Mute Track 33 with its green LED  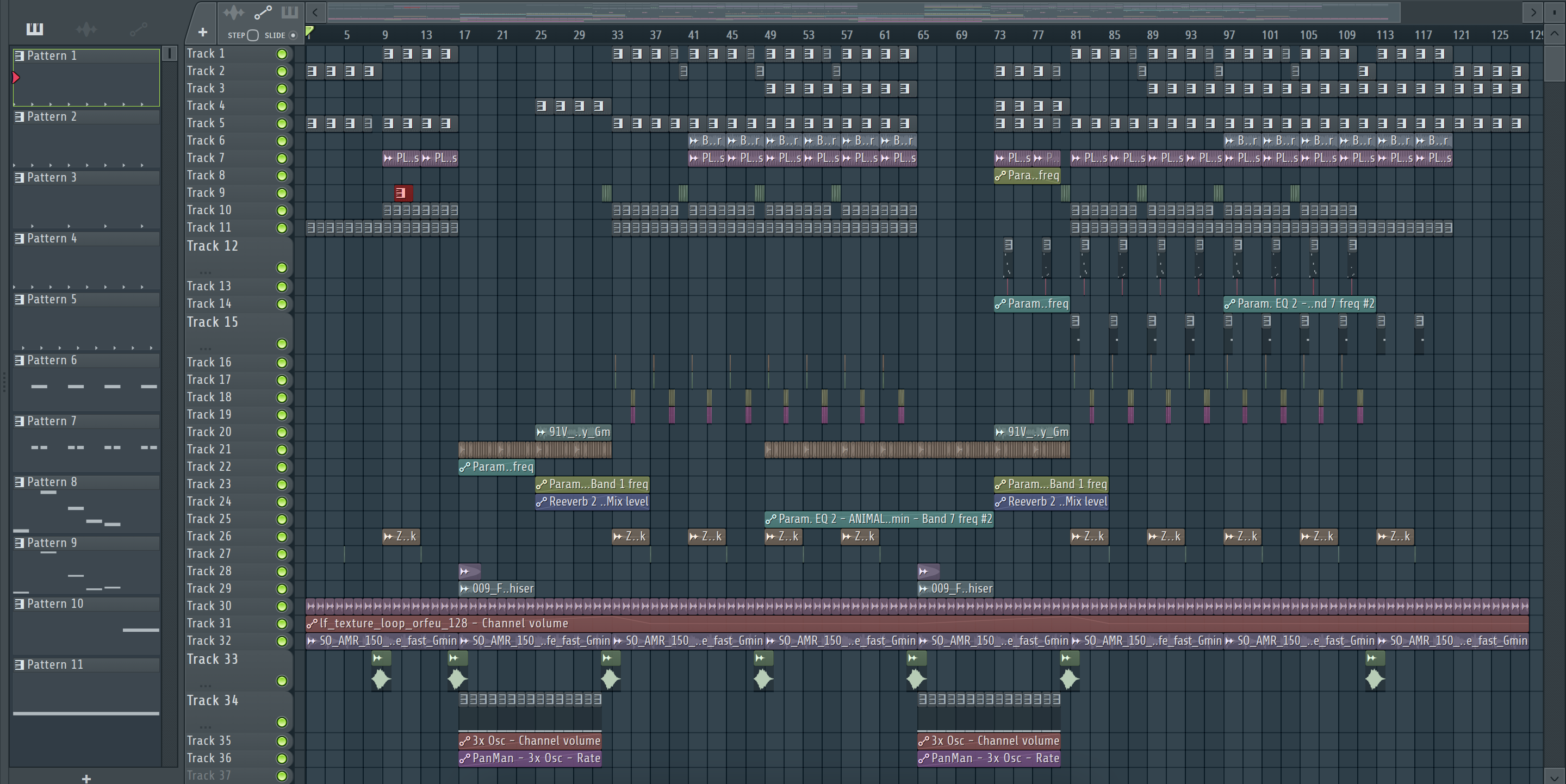282,681
